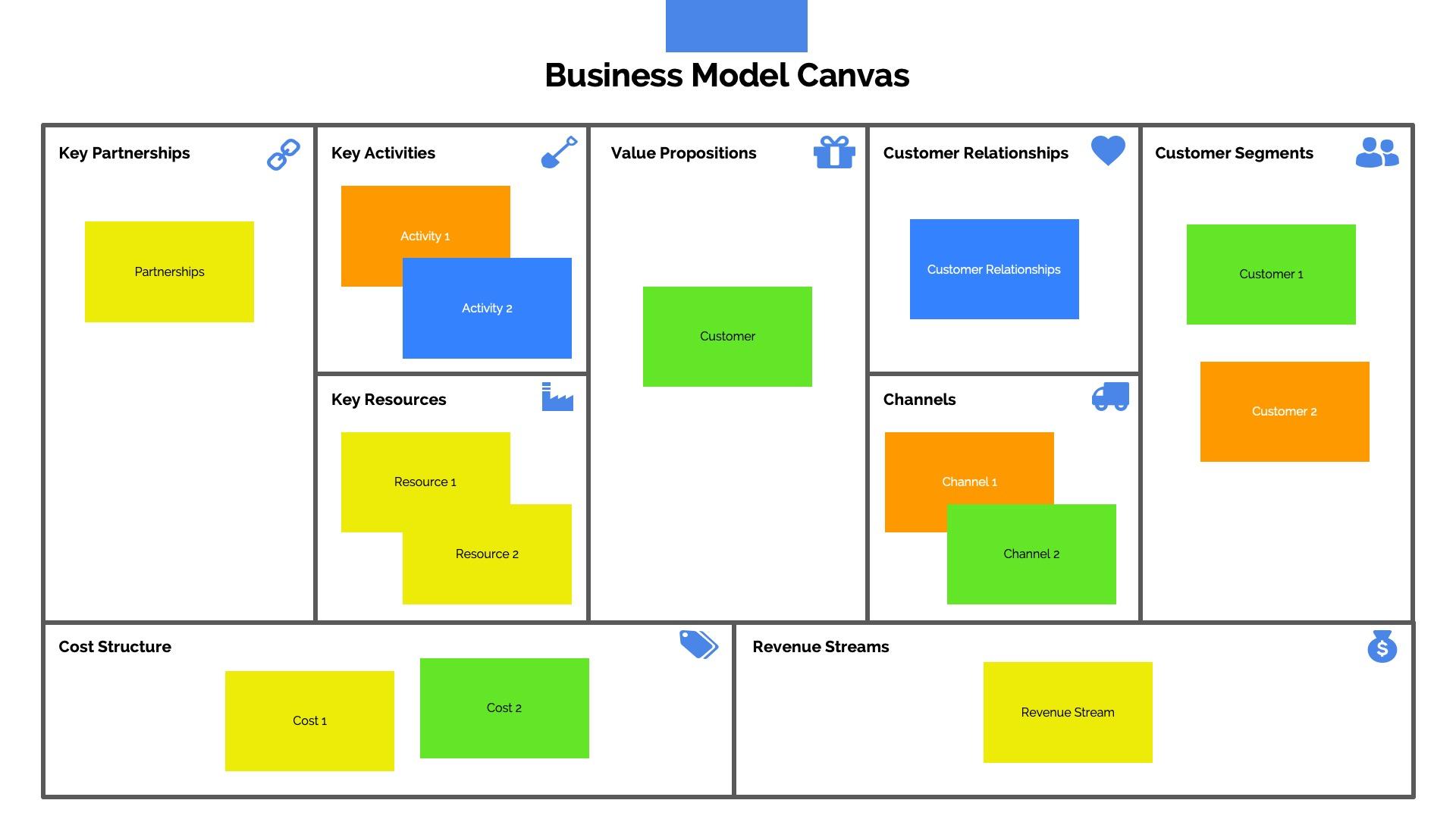Click the Value Propositions gift box icon
This screenshot has height=819, width=1456.
pos(834,152)
